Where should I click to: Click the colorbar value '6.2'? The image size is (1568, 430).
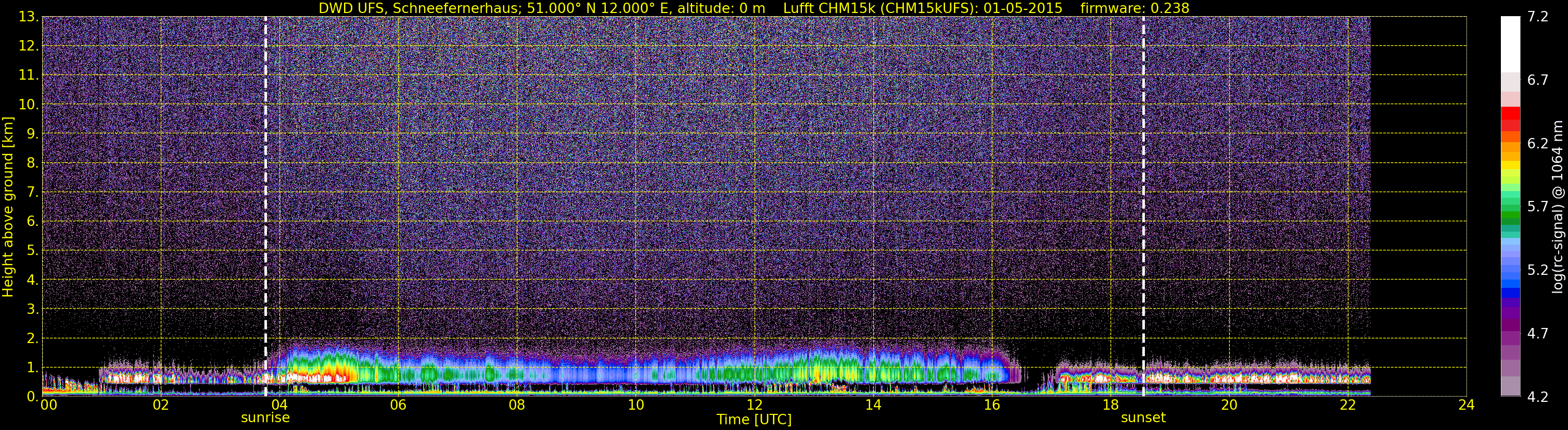click(x=1538, y=144)
